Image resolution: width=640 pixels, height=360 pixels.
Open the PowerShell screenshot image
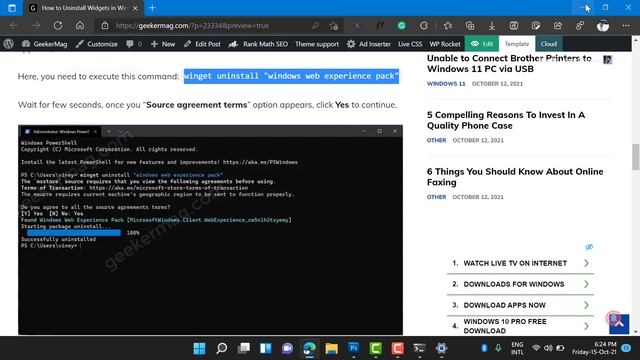click(210, 230)
